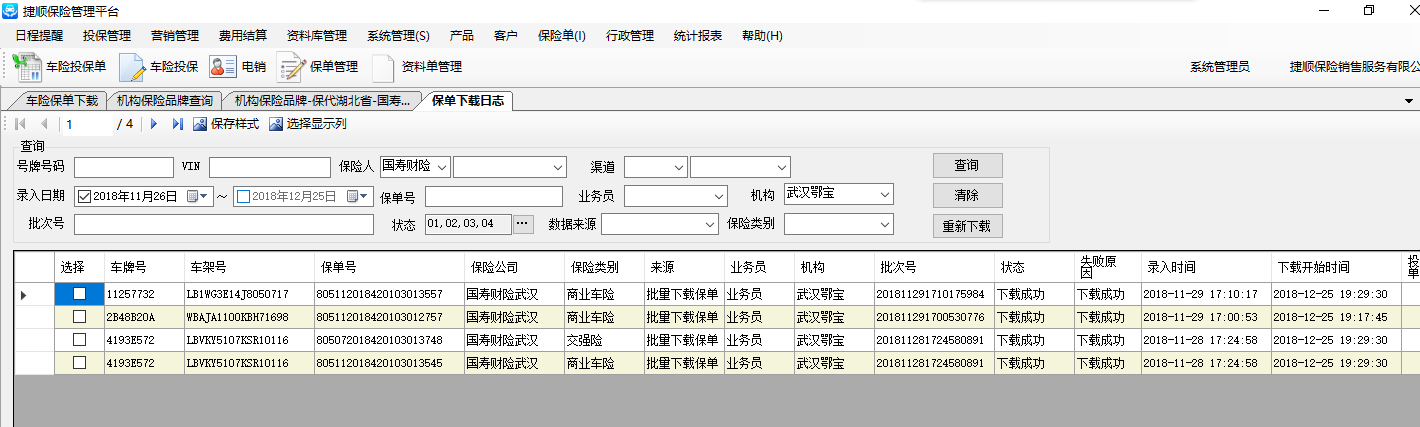The height and width of the screenshot is (427, 1420).
Task: Expand the second 渠道 dropdown
Action: (782, 167)
